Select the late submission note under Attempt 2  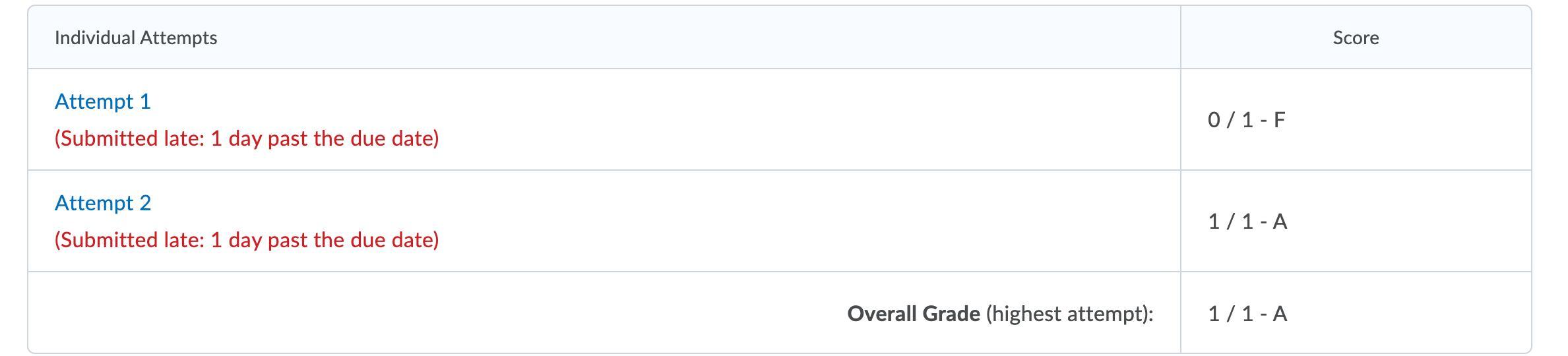point(247,240)
